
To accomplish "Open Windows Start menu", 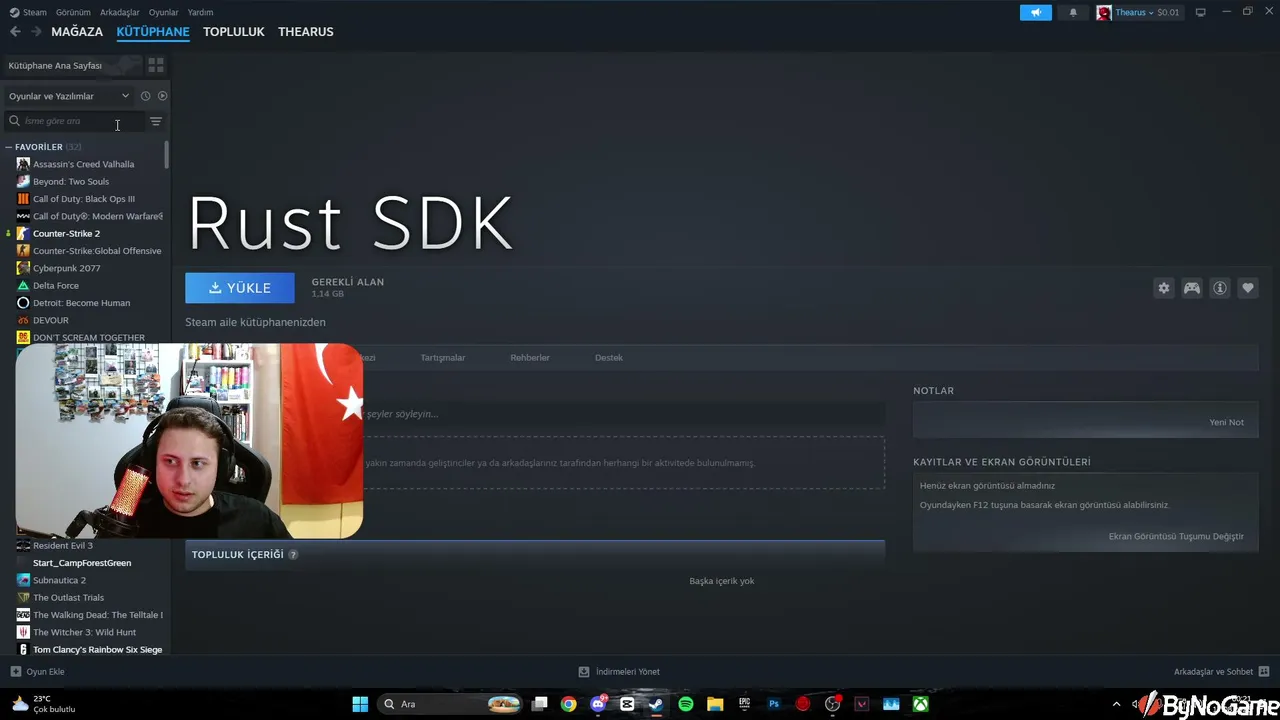I will pyautogui.click(x=360, y=704).
